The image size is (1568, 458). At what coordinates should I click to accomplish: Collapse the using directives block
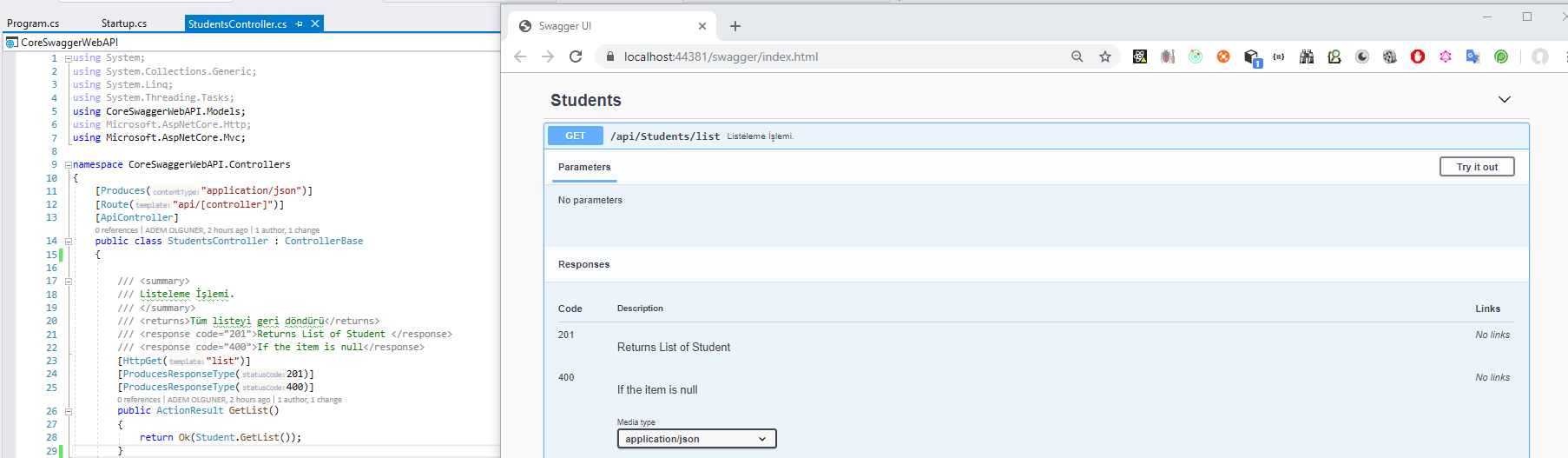68,58
